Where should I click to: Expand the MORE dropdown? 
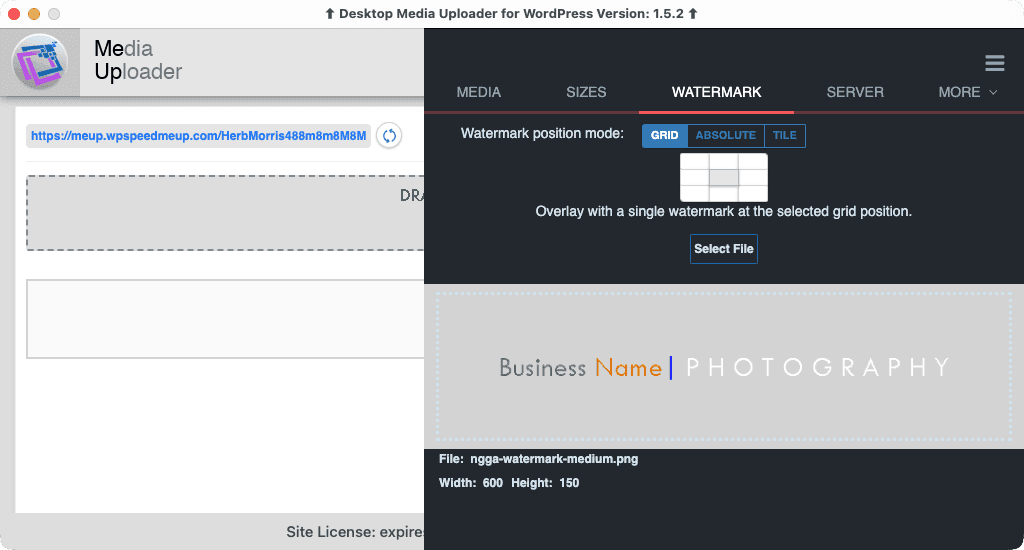967,92
